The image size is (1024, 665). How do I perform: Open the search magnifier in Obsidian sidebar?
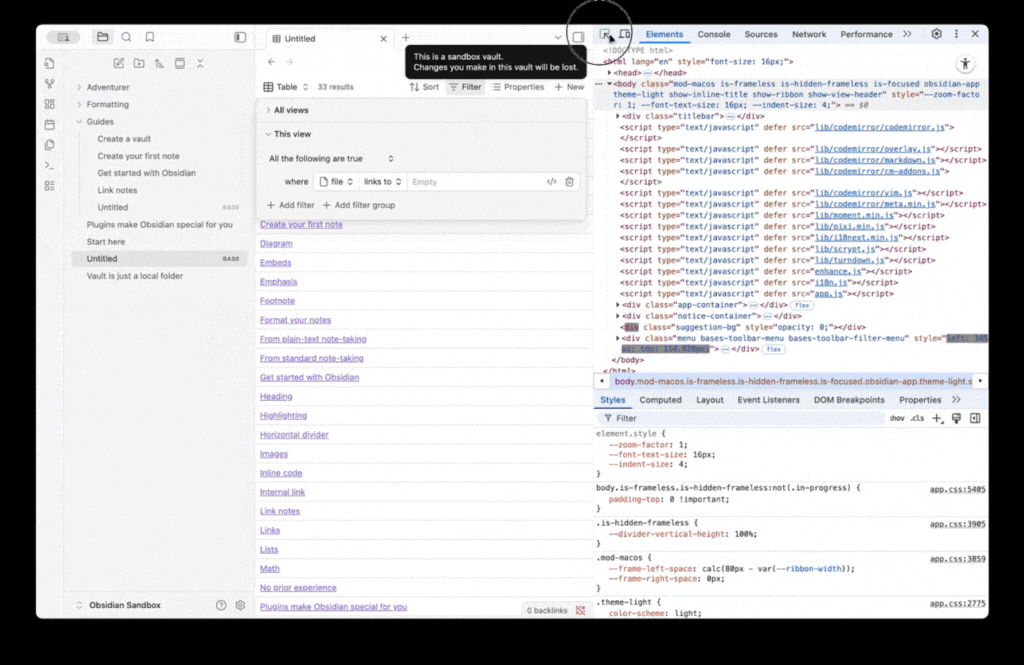pos(126,38)
